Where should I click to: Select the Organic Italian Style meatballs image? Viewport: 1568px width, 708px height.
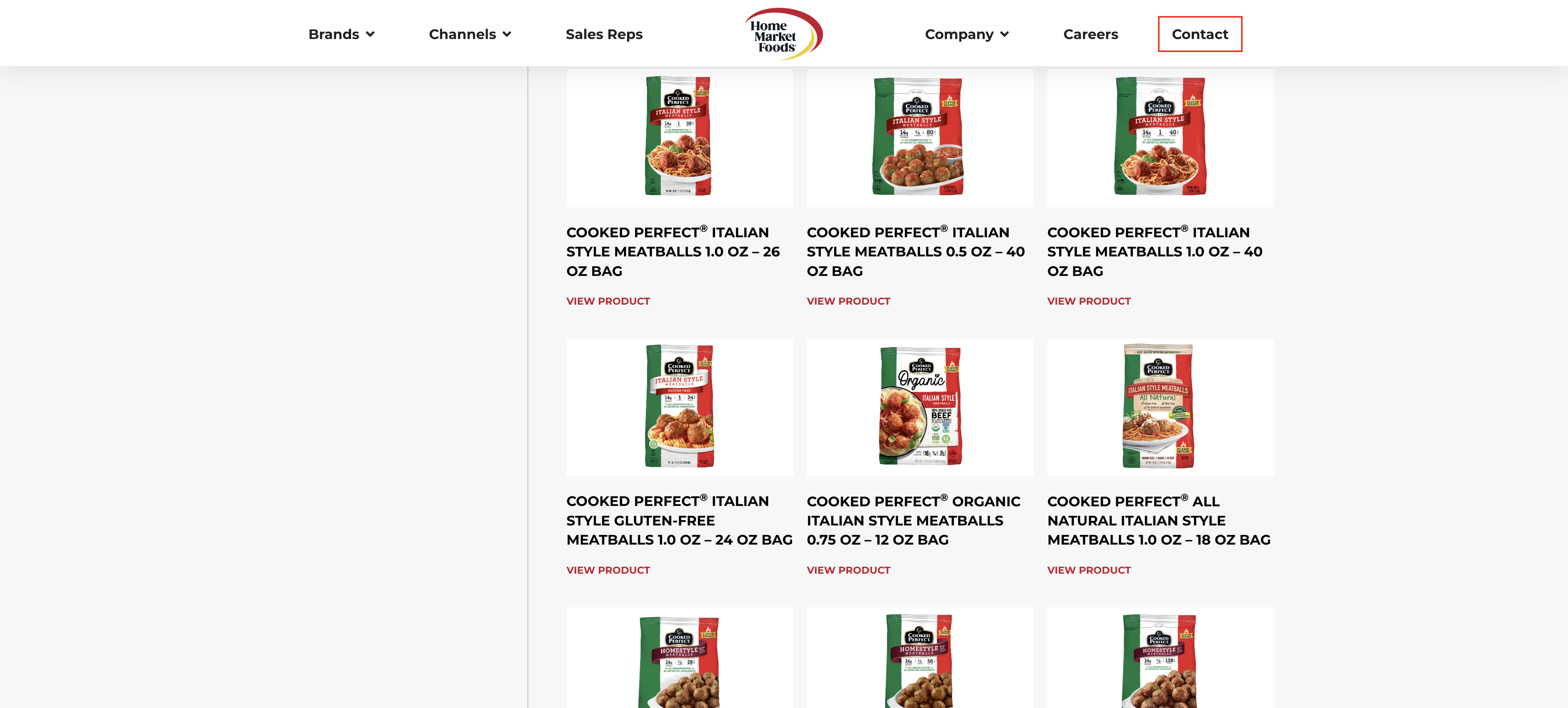pyautogui.click(x=919, y=407)
